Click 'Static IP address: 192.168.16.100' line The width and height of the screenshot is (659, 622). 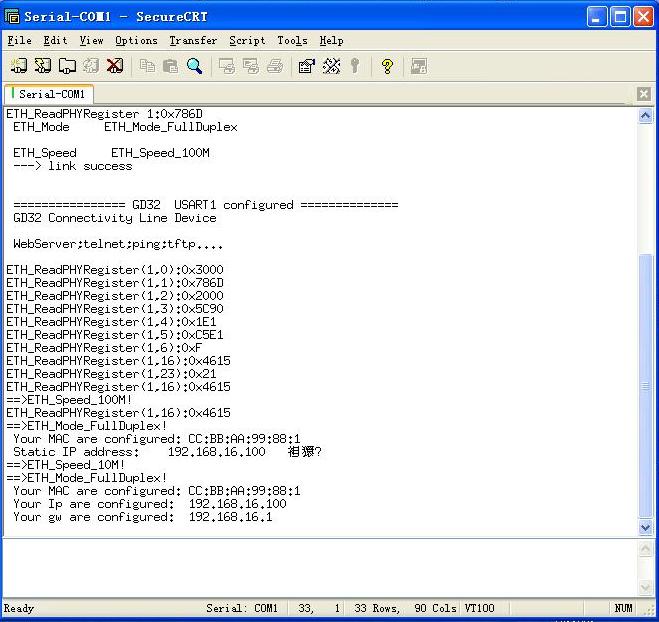tap(139, 452)
